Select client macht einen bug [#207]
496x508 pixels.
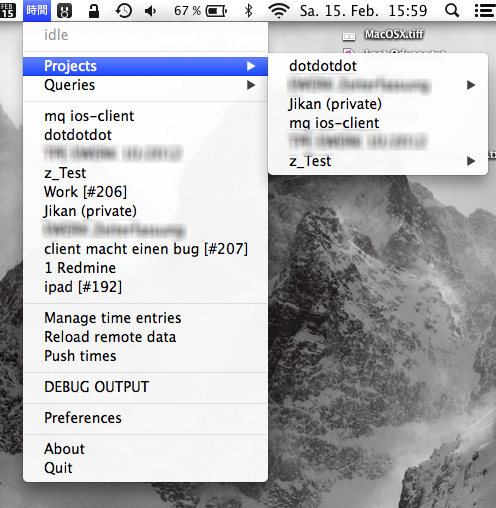pyautogui.click(x=145, y=249)
